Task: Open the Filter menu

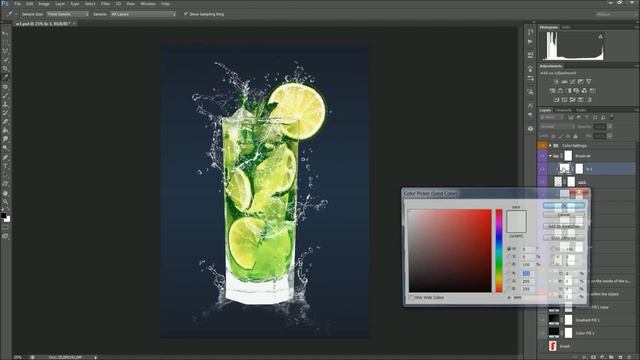Action: (x=105, y=4)
